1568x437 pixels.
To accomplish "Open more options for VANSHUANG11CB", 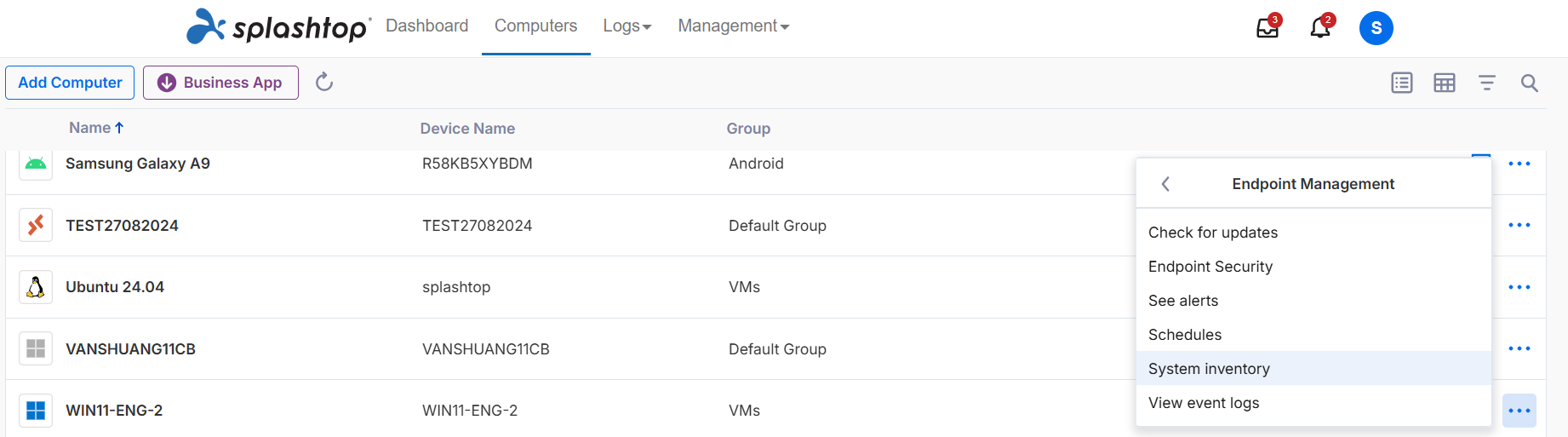I will point(1519,348).
